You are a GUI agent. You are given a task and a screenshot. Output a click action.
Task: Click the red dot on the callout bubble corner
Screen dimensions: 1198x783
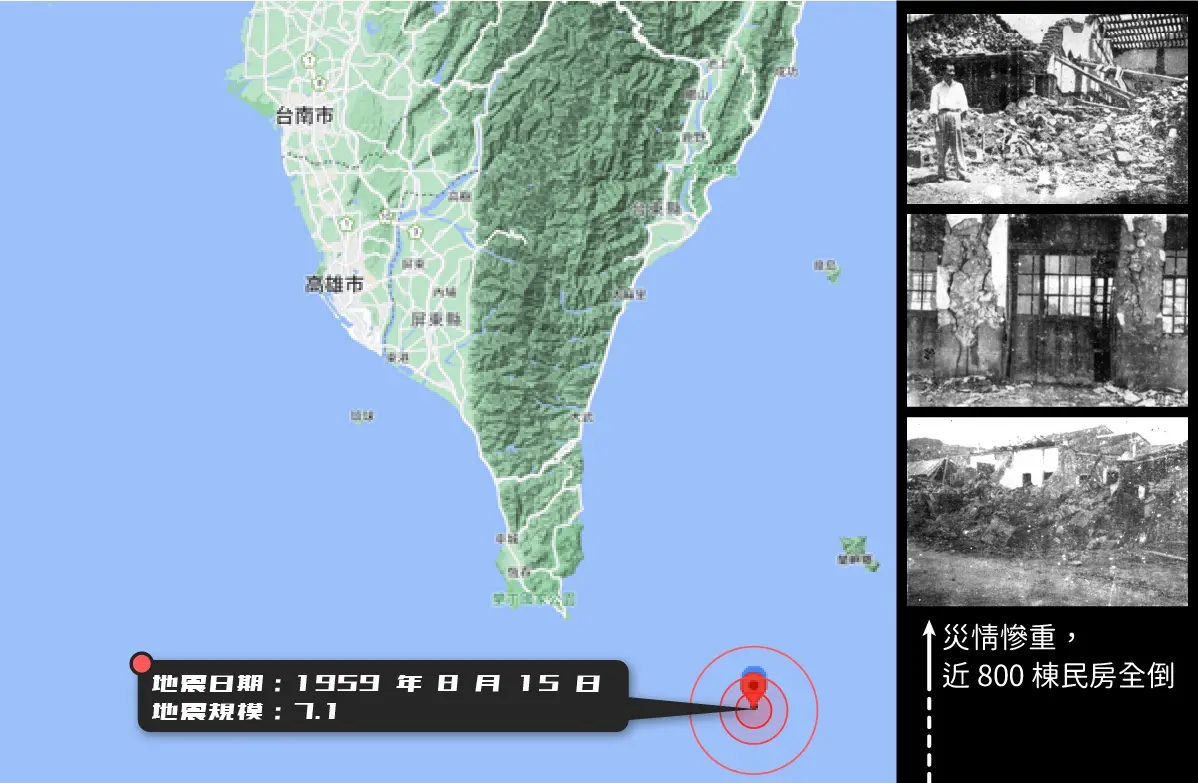[x=141, y=662]
